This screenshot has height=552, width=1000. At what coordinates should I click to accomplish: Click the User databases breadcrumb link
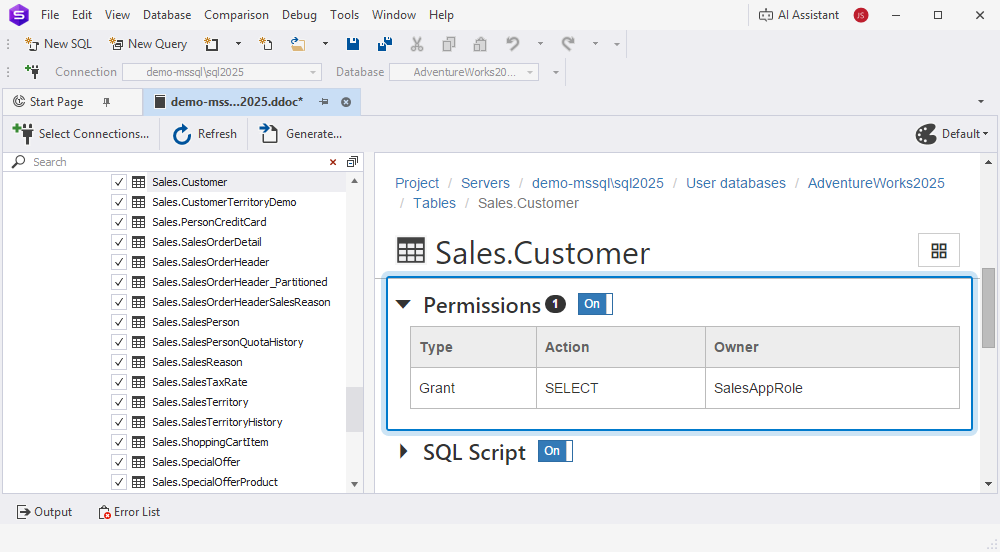(x=736, y=183)
